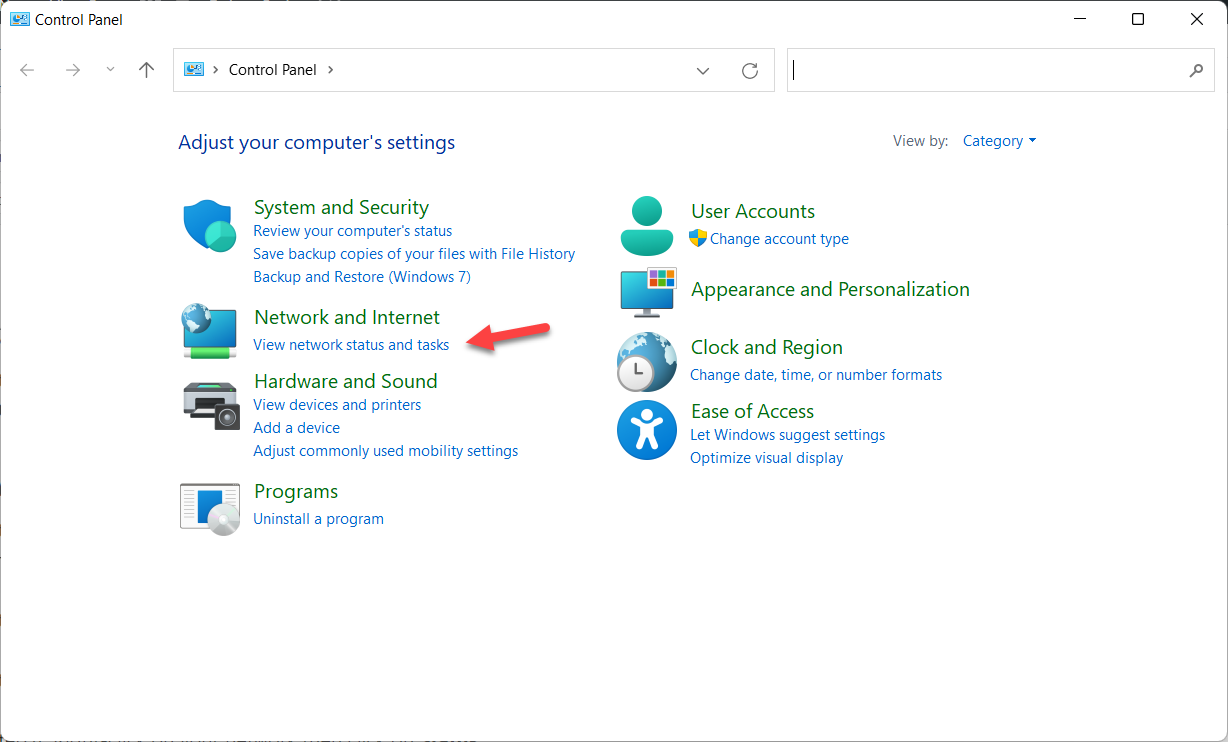1228x742 pixels.
Task: Click Change date, time, or number formats
Action: tap(816, 375)
